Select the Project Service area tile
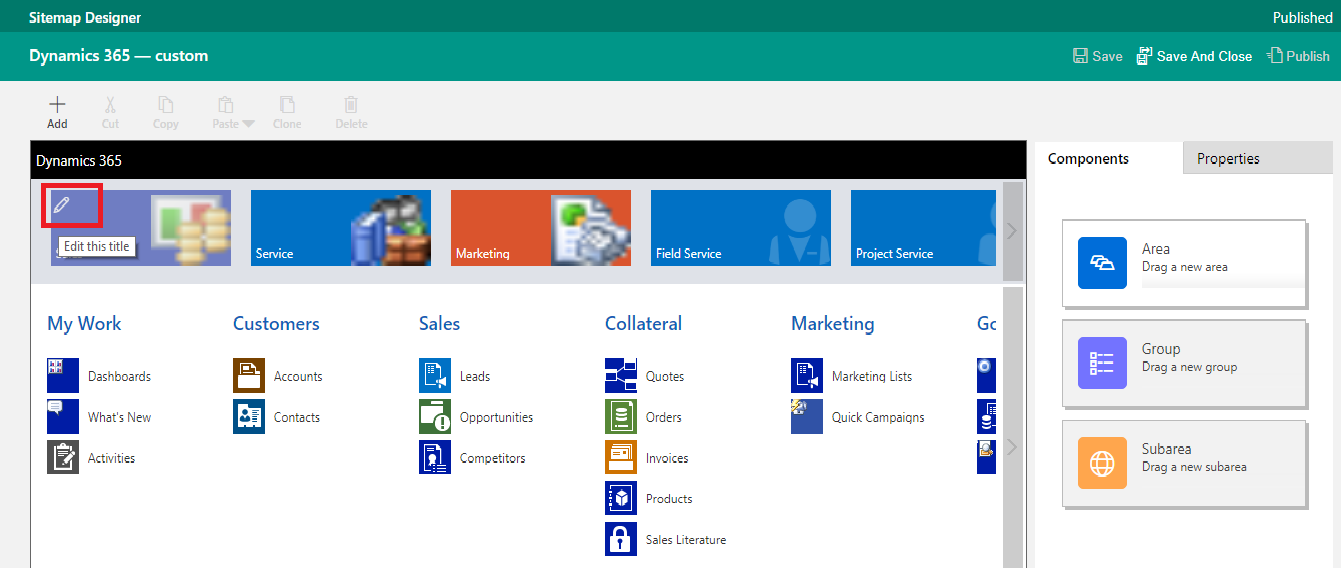Image resolution: width=1341 pixels, height=568 pixels. tap(923, 228)
